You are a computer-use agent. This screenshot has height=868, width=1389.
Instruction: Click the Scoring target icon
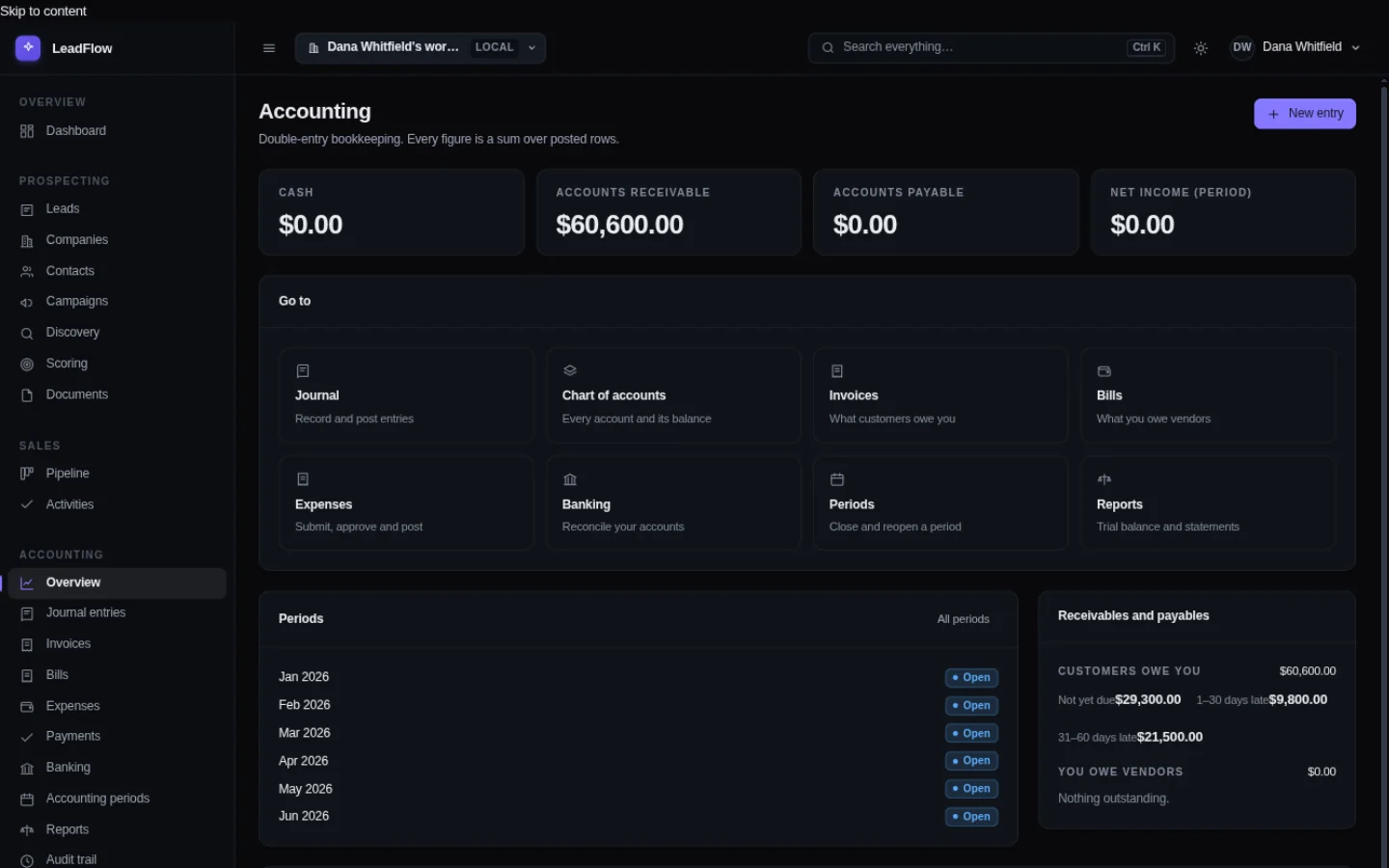click(27, 364)
